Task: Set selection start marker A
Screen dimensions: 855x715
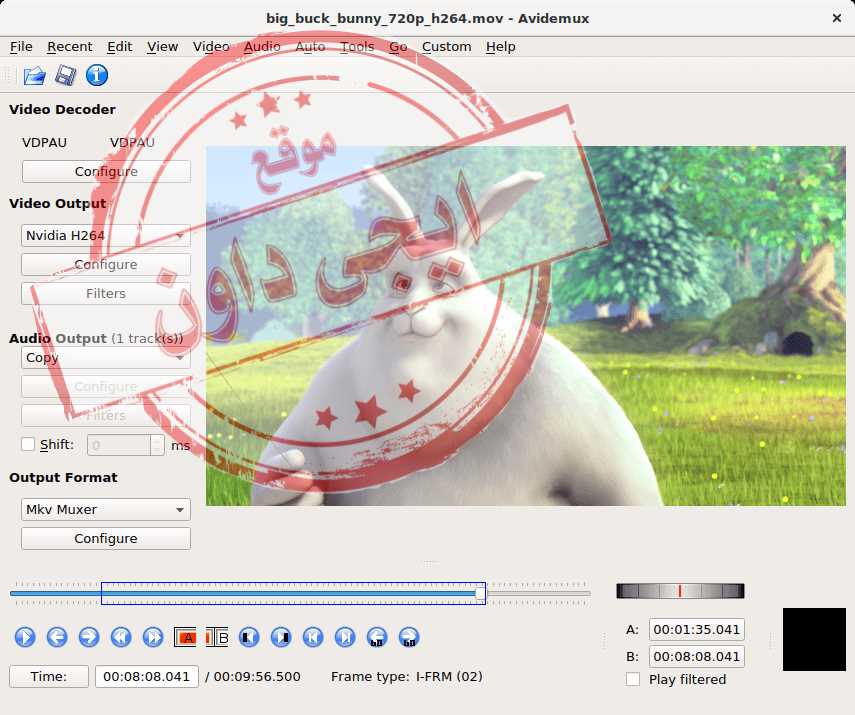Action: (185, 637)
